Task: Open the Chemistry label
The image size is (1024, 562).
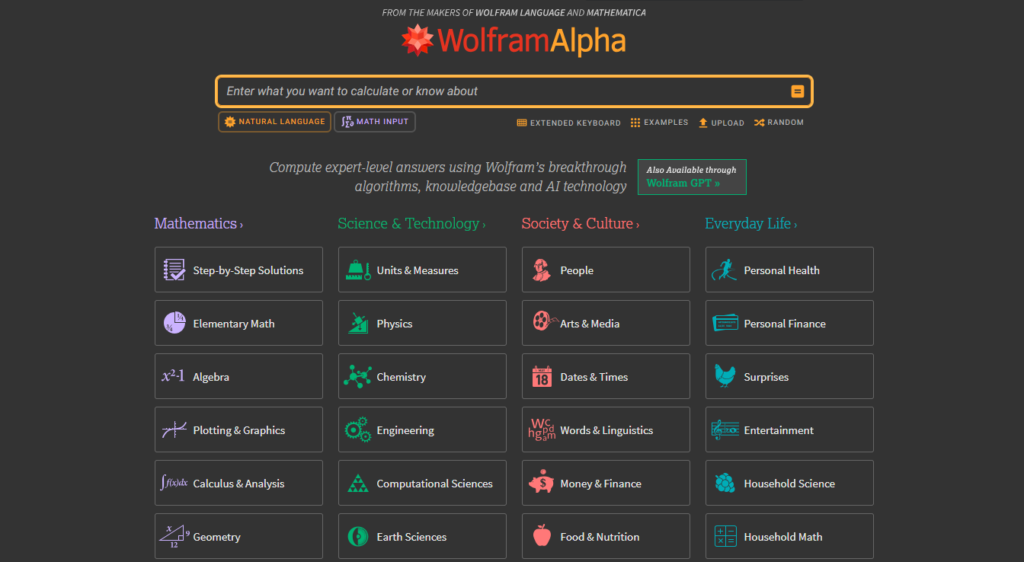Action: pyautogui.click(x=401, y=377)
